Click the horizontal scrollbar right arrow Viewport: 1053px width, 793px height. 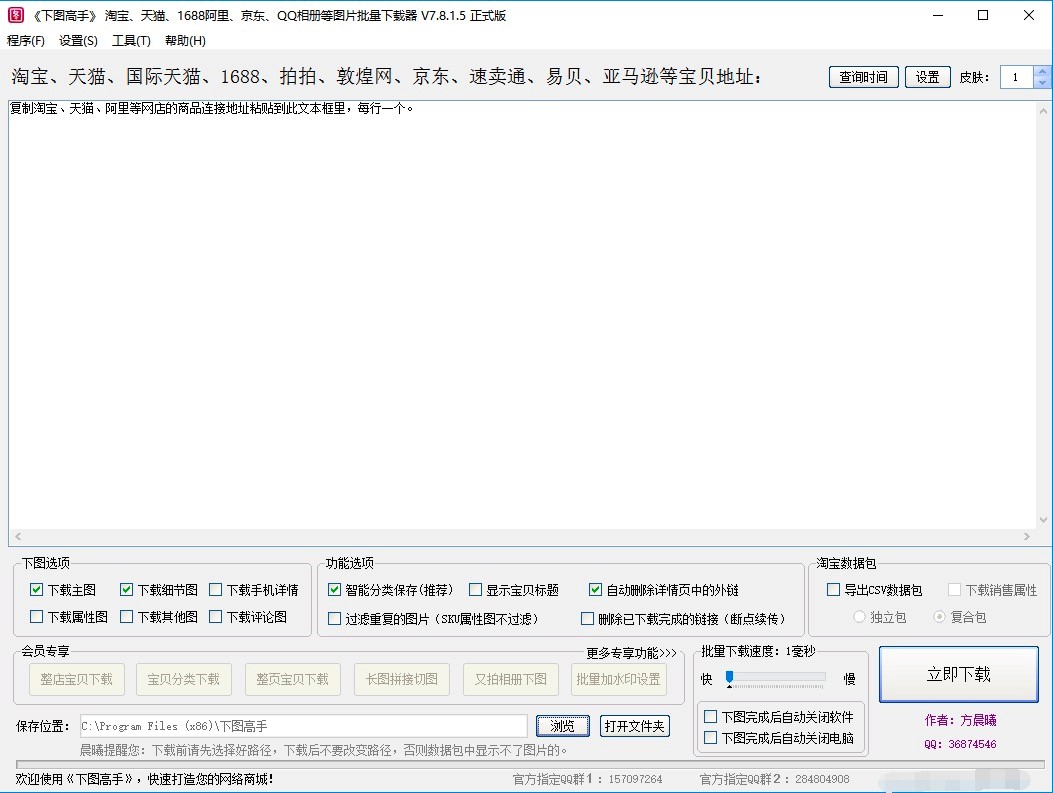1026,536
